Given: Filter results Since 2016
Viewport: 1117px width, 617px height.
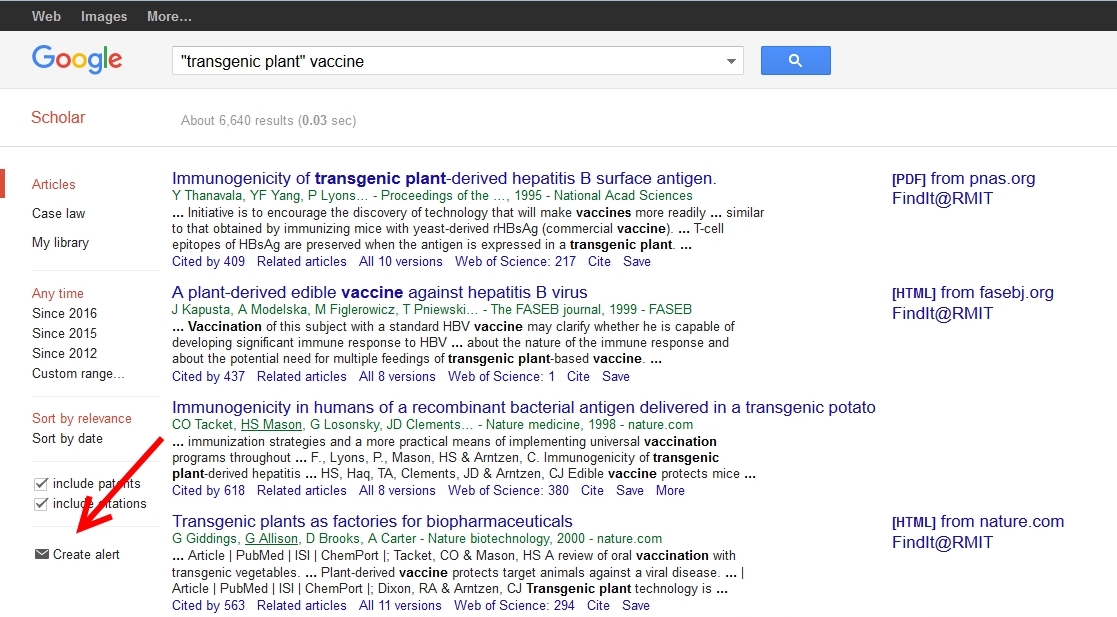Looking at the screenshot, I should coord(64,313).
